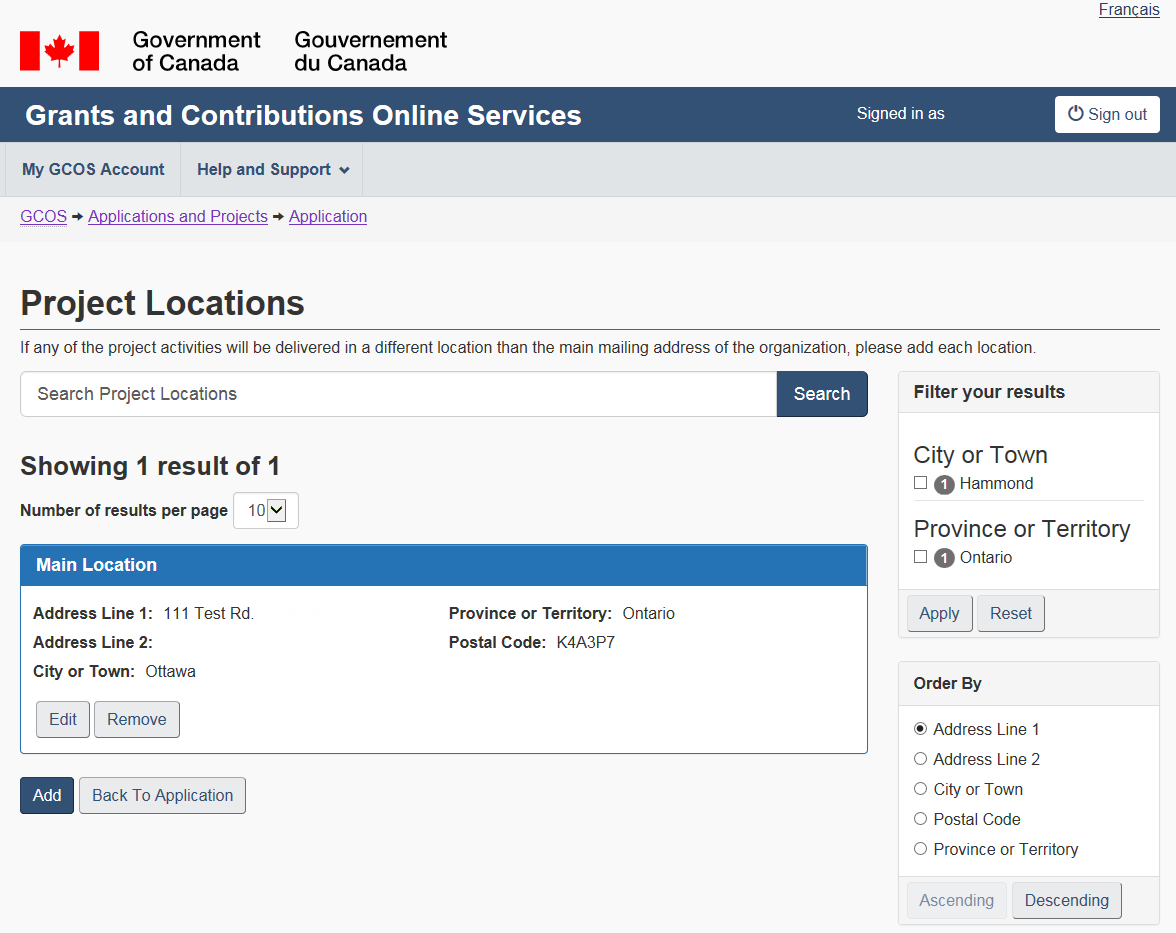Sort results in Descending order
Image resolution: width=1176 pixels, height=933 pixels.
1066,900
